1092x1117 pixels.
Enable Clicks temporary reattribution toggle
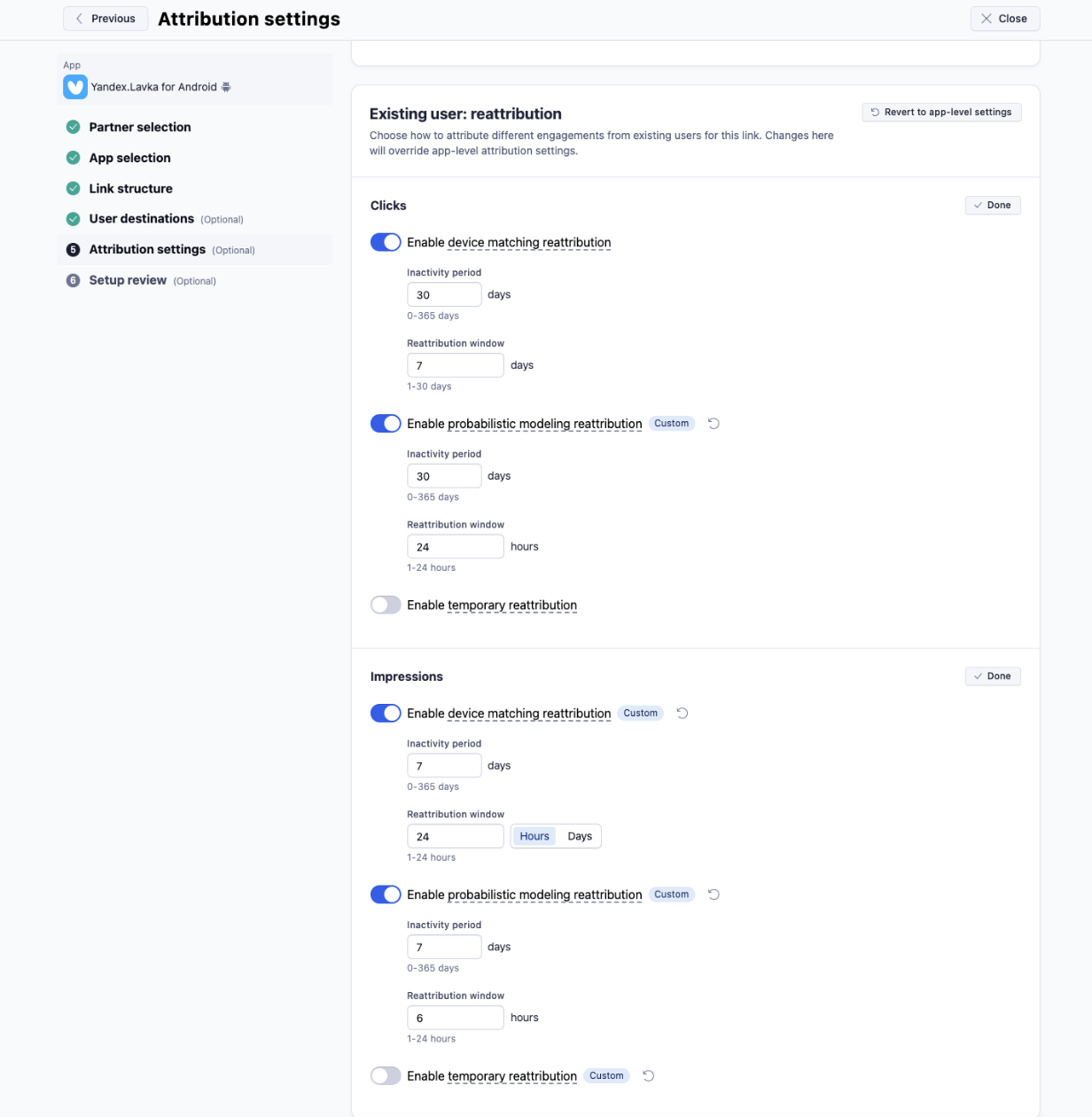(x=386, y=605)
